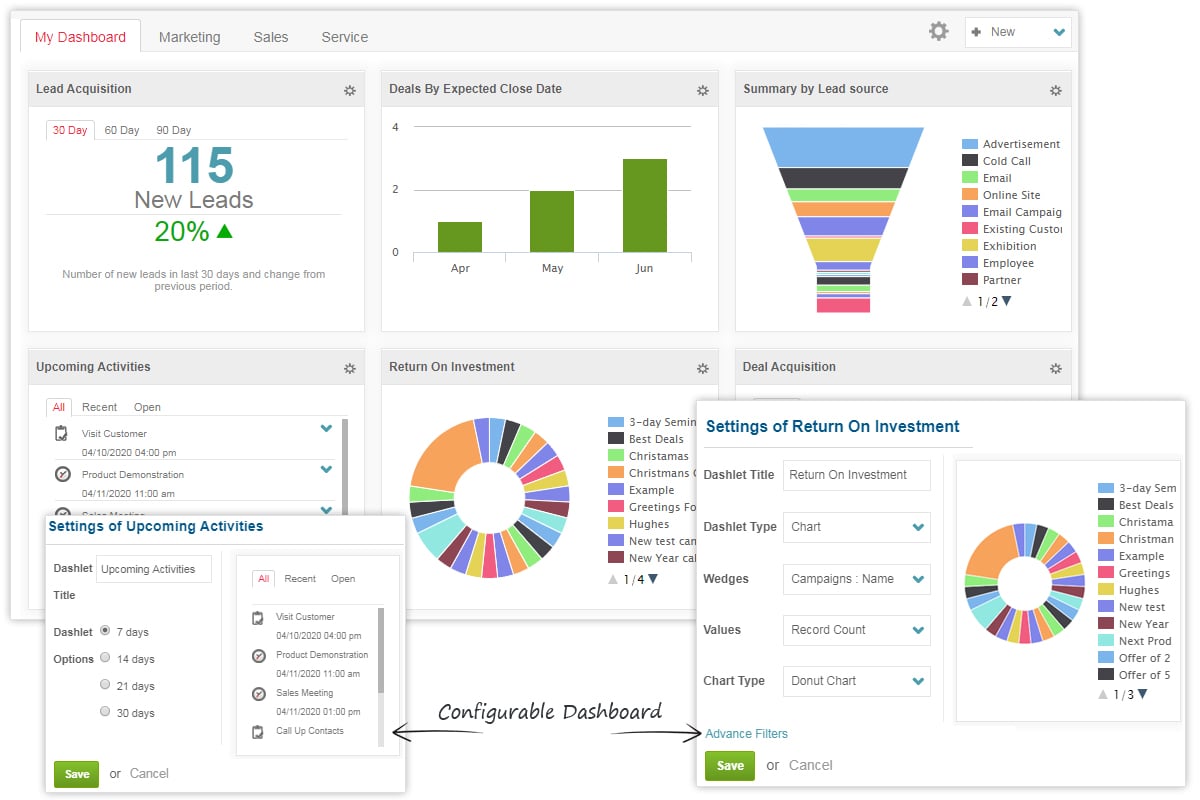1200x800 pixels.
Task: Click the Advertisement legend color swatch
Action: pos(969,144)
